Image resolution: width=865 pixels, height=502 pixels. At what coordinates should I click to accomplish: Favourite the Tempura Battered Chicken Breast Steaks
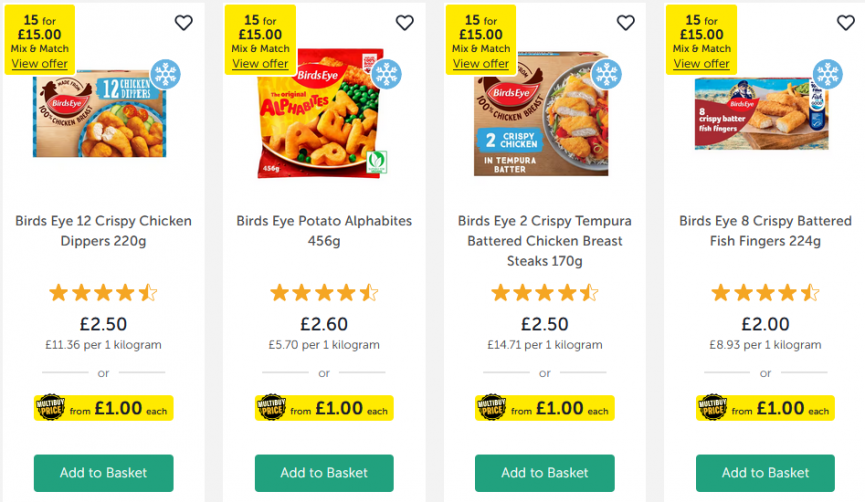click(x=625, y=23)
